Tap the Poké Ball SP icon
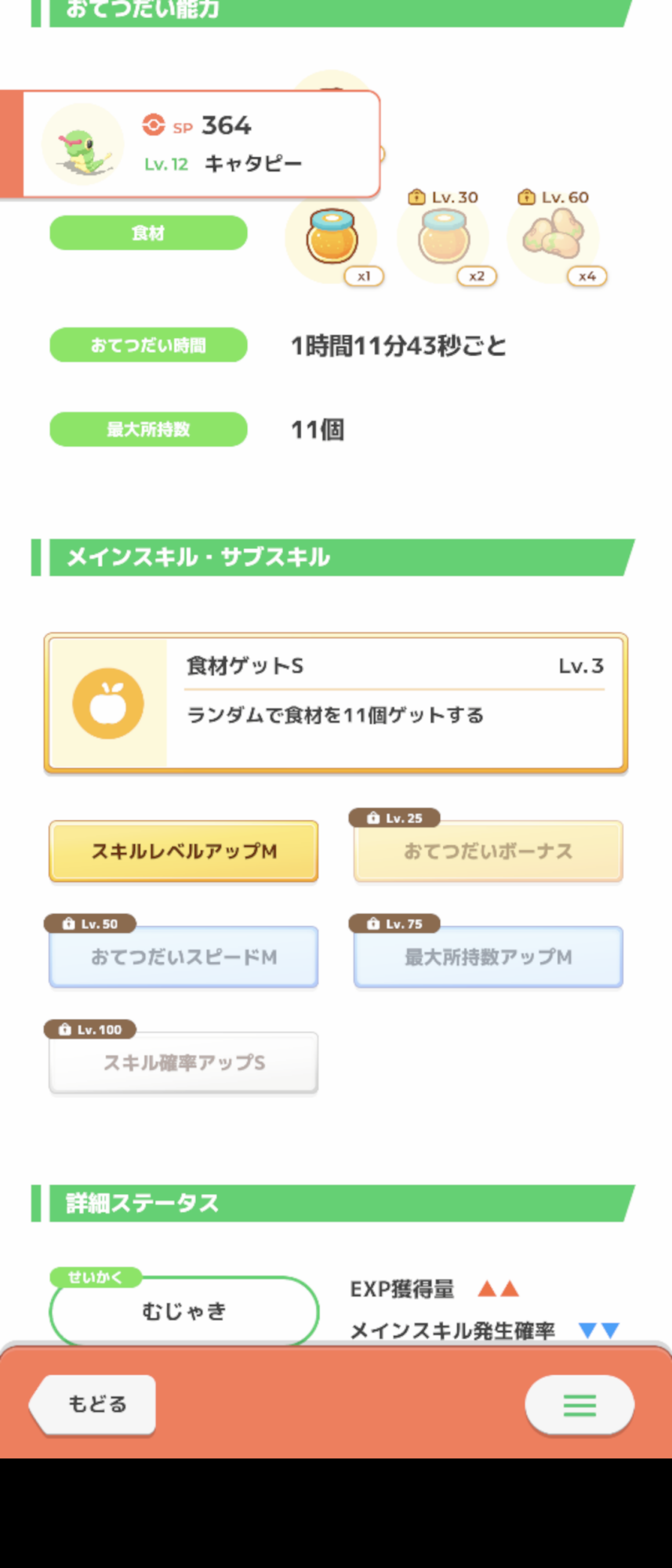This screenshot has width=672, height=1568. pos(154,125)
